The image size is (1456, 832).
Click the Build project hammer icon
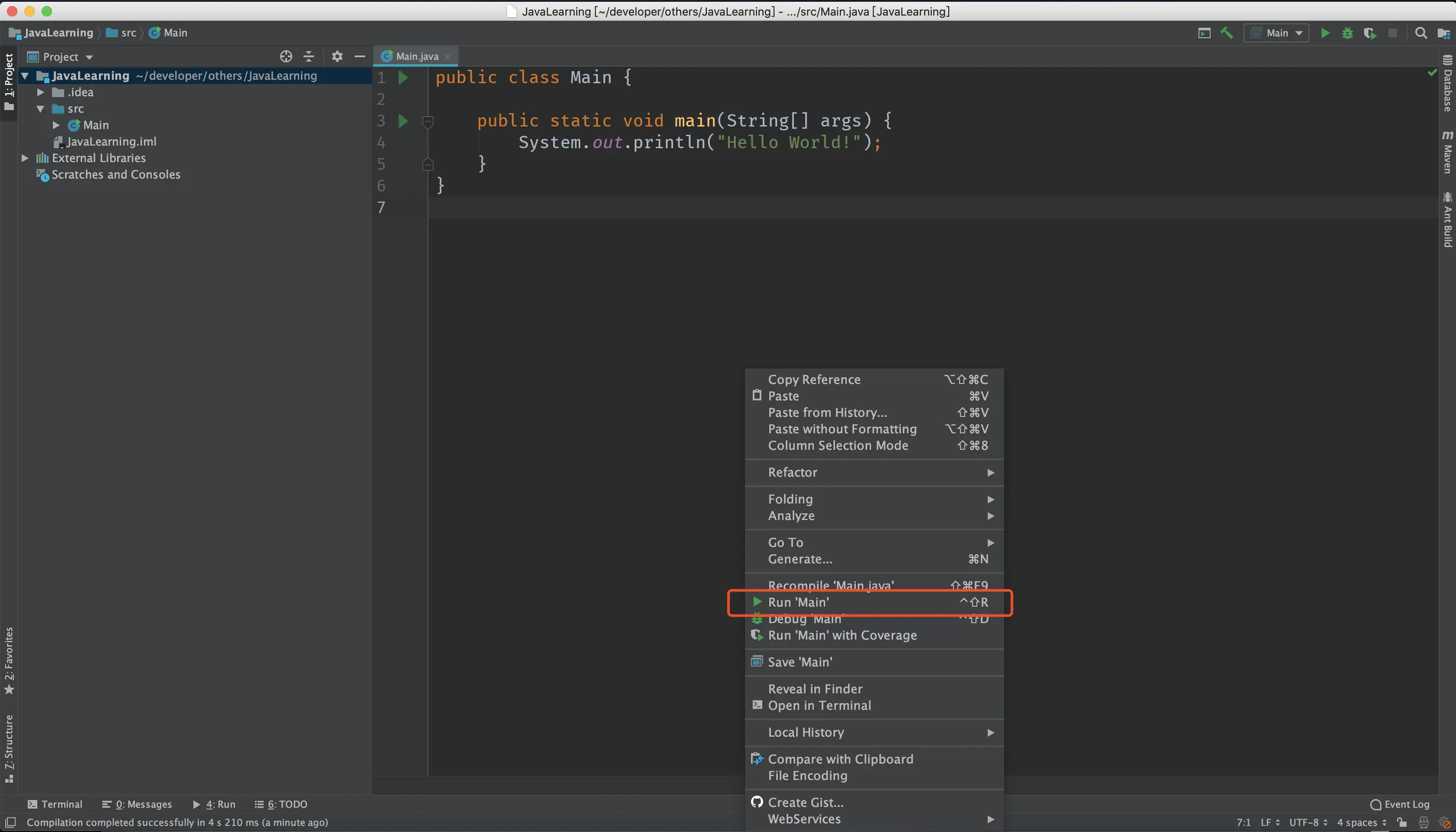(x=1227, y=33)
